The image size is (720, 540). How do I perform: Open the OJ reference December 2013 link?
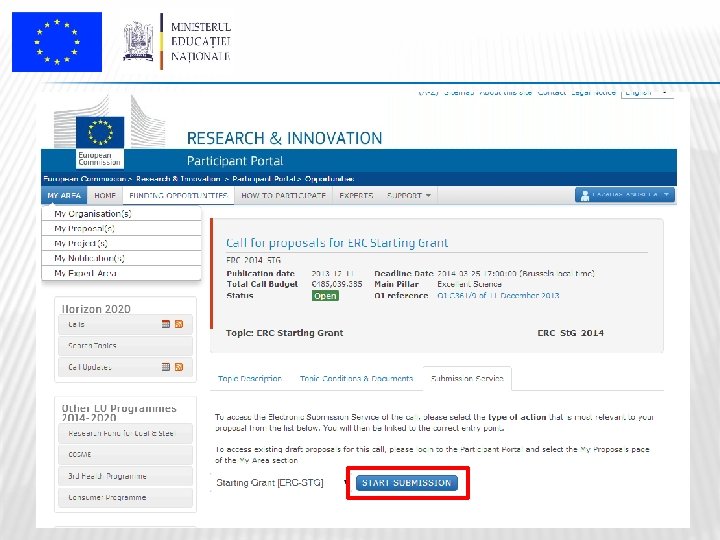[x=498, y=296]
